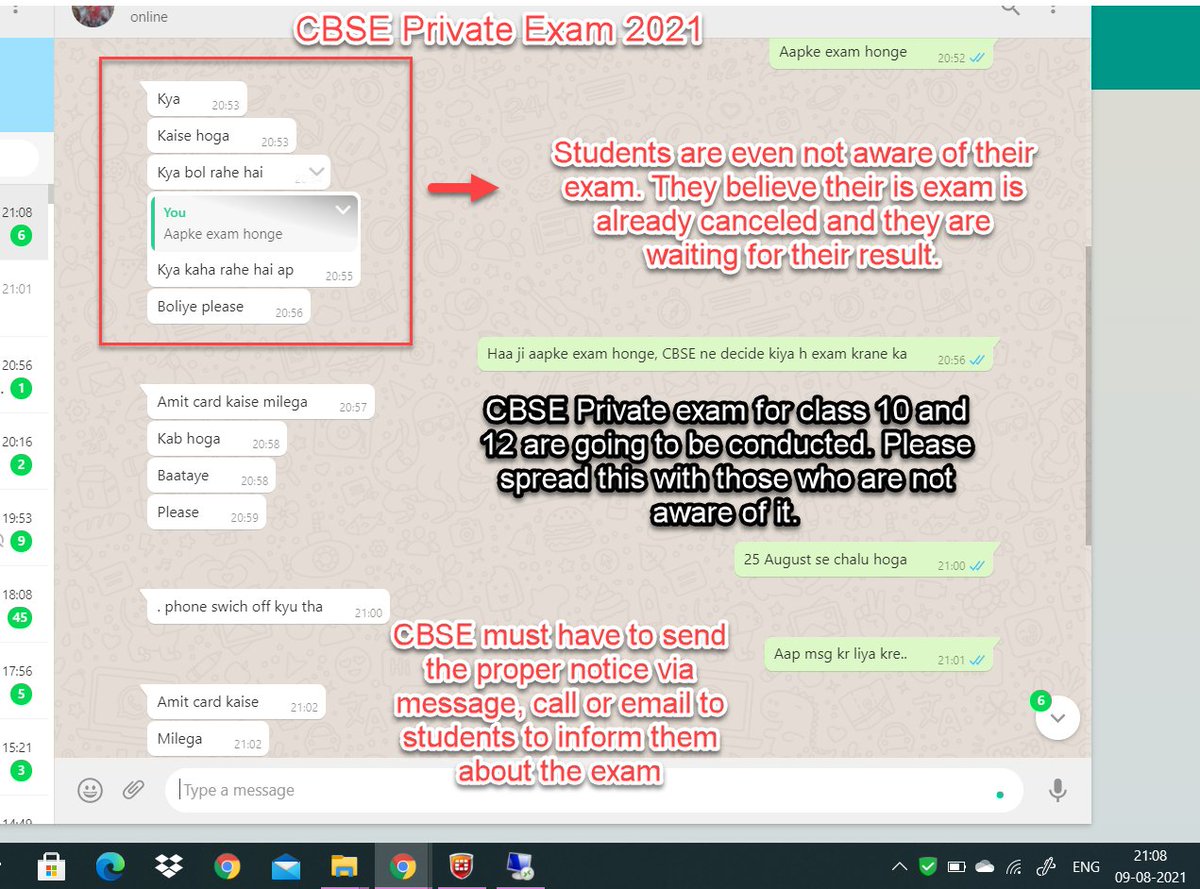1200x889 pixels.
Task: Launch Microsoft Edge from taskbar
Action: pos(109,866)
